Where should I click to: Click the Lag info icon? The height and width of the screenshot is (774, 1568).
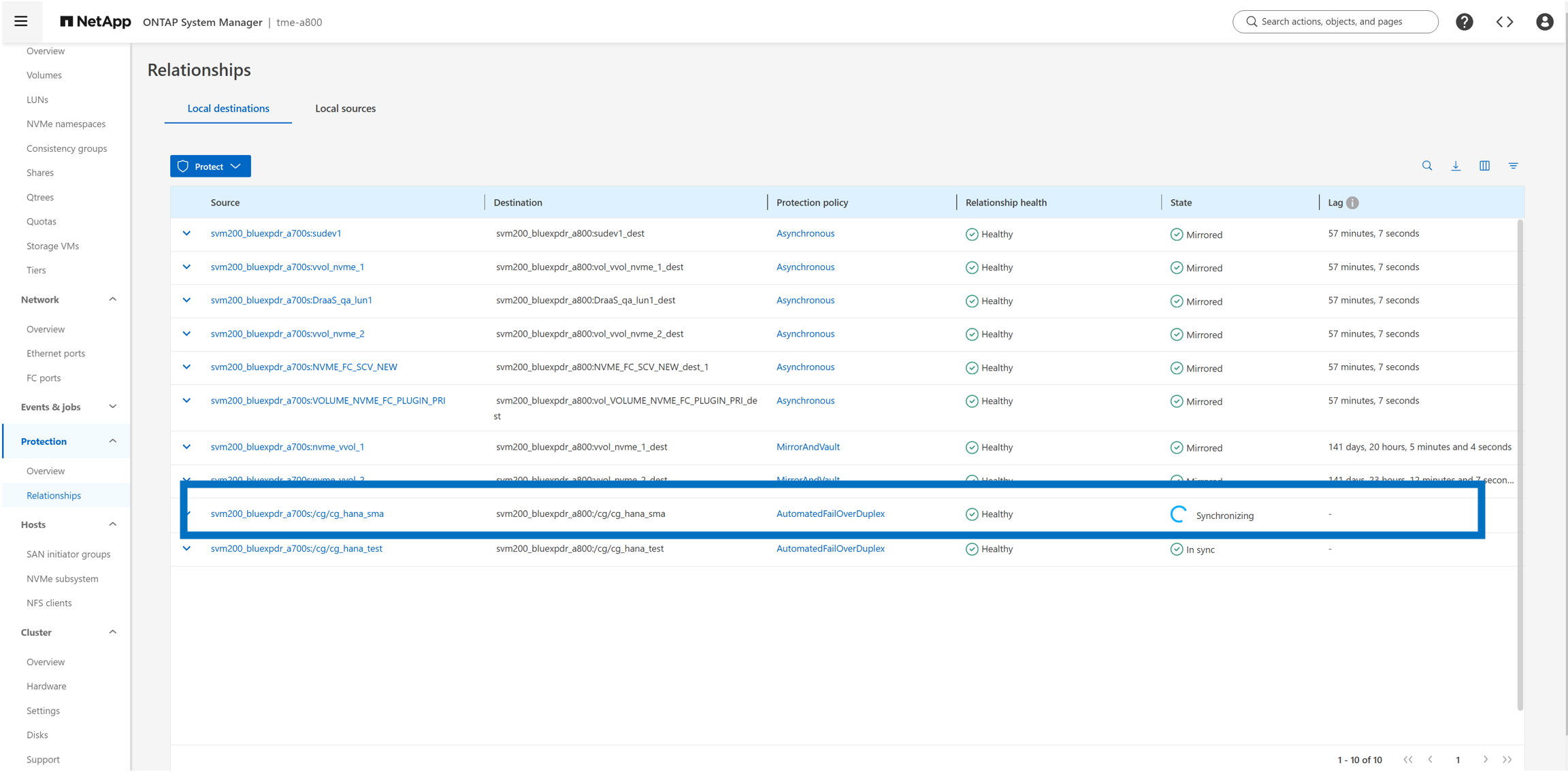tap(1352, 203)
